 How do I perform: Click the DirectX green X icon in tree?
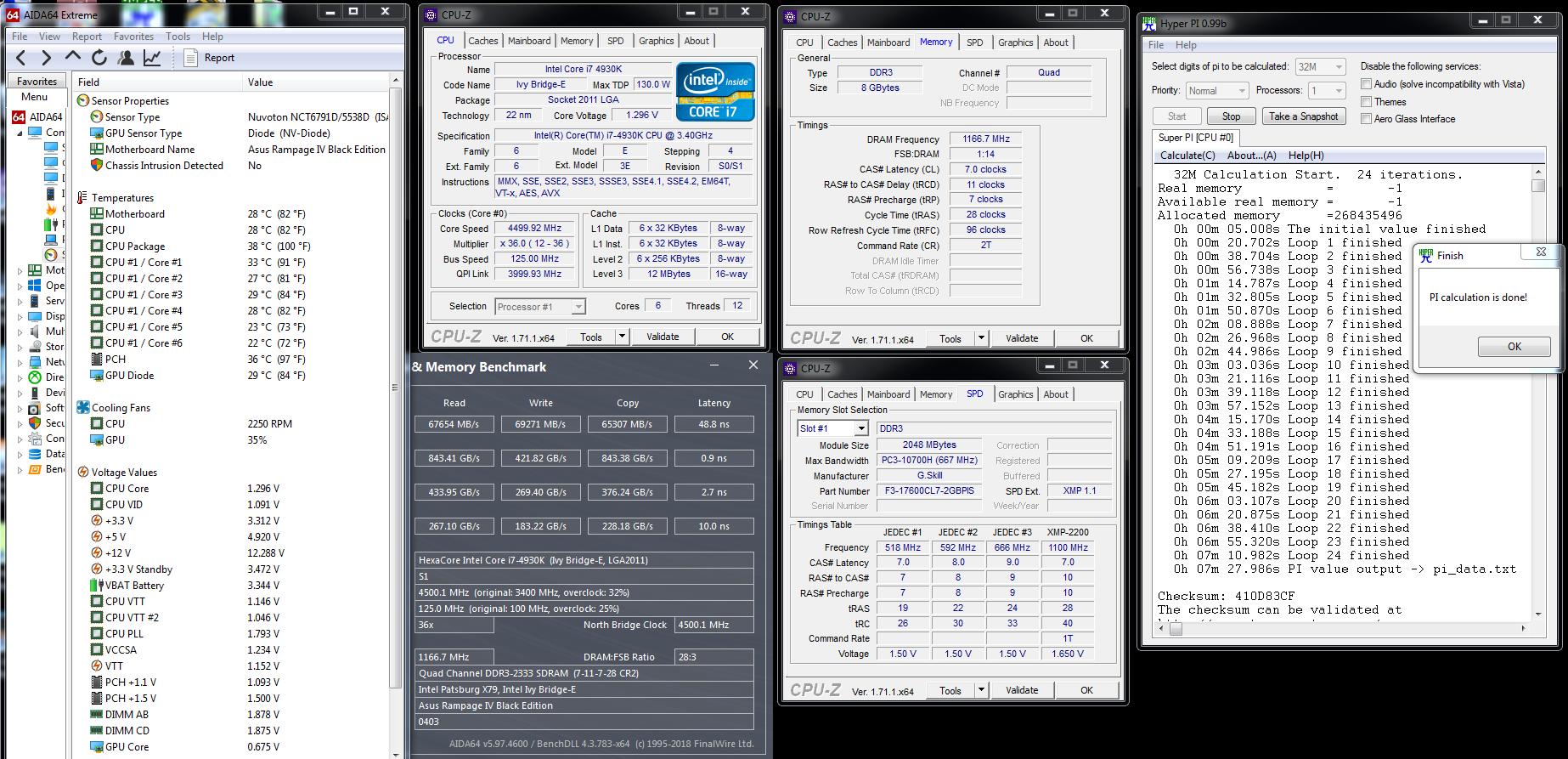point(35,377)
